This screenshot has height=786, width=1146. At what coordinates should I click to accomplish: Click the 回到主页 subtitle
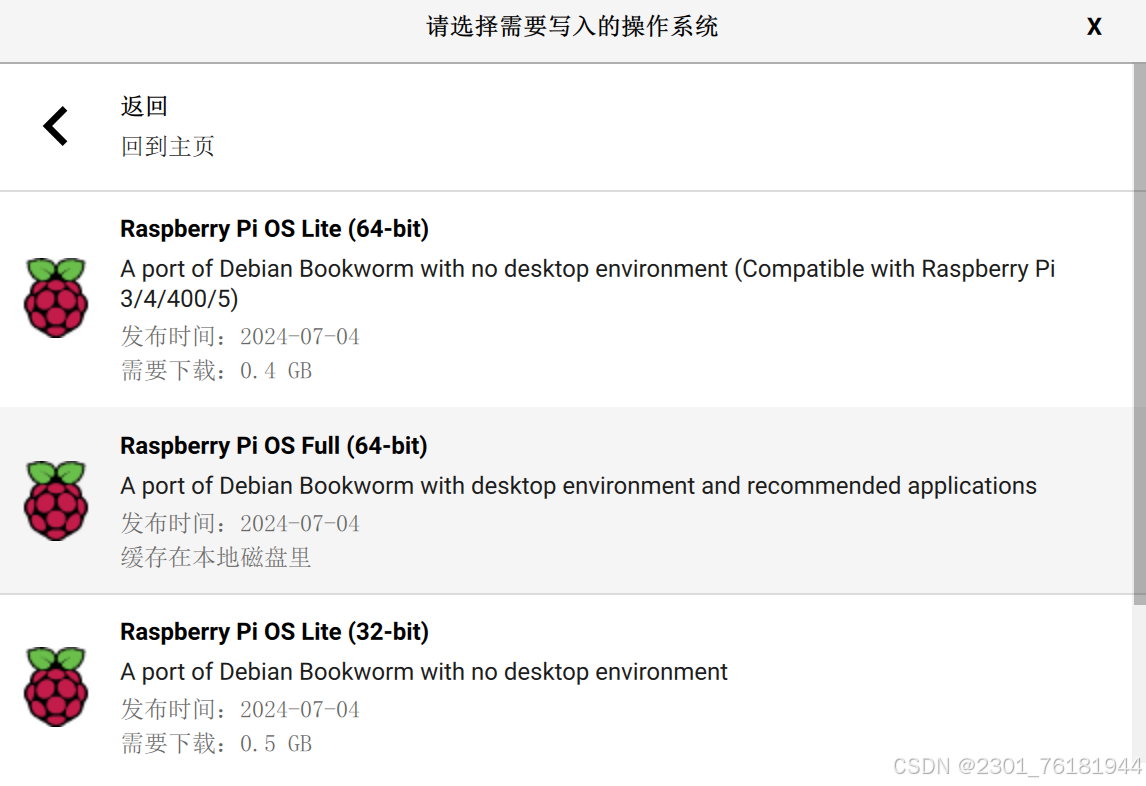[167, 147]
